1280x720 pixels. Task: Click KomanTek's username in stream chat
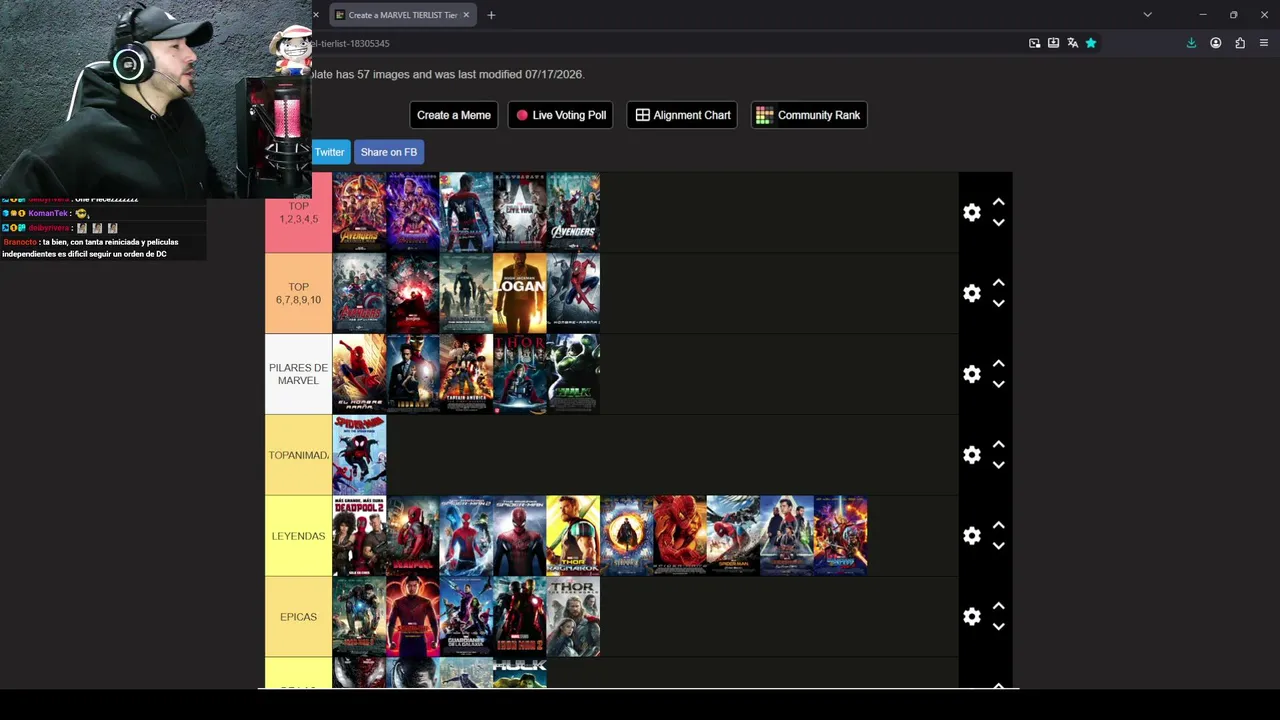click(48, 214)
